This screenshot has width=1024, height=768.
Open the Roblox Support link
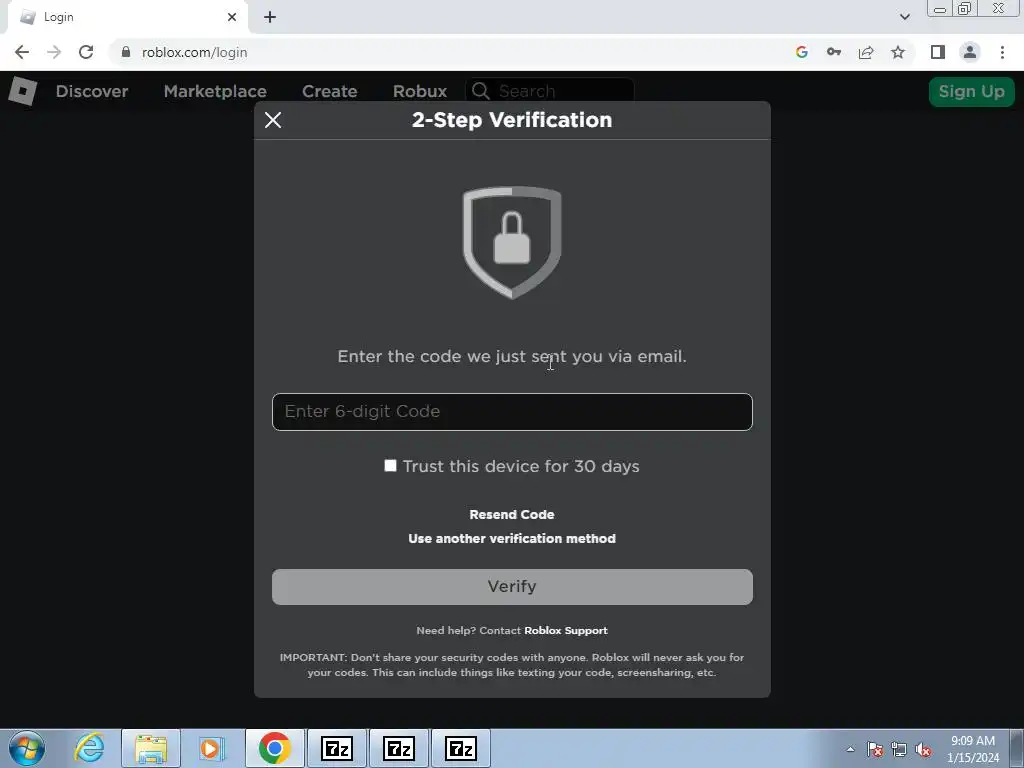point(566,631)
